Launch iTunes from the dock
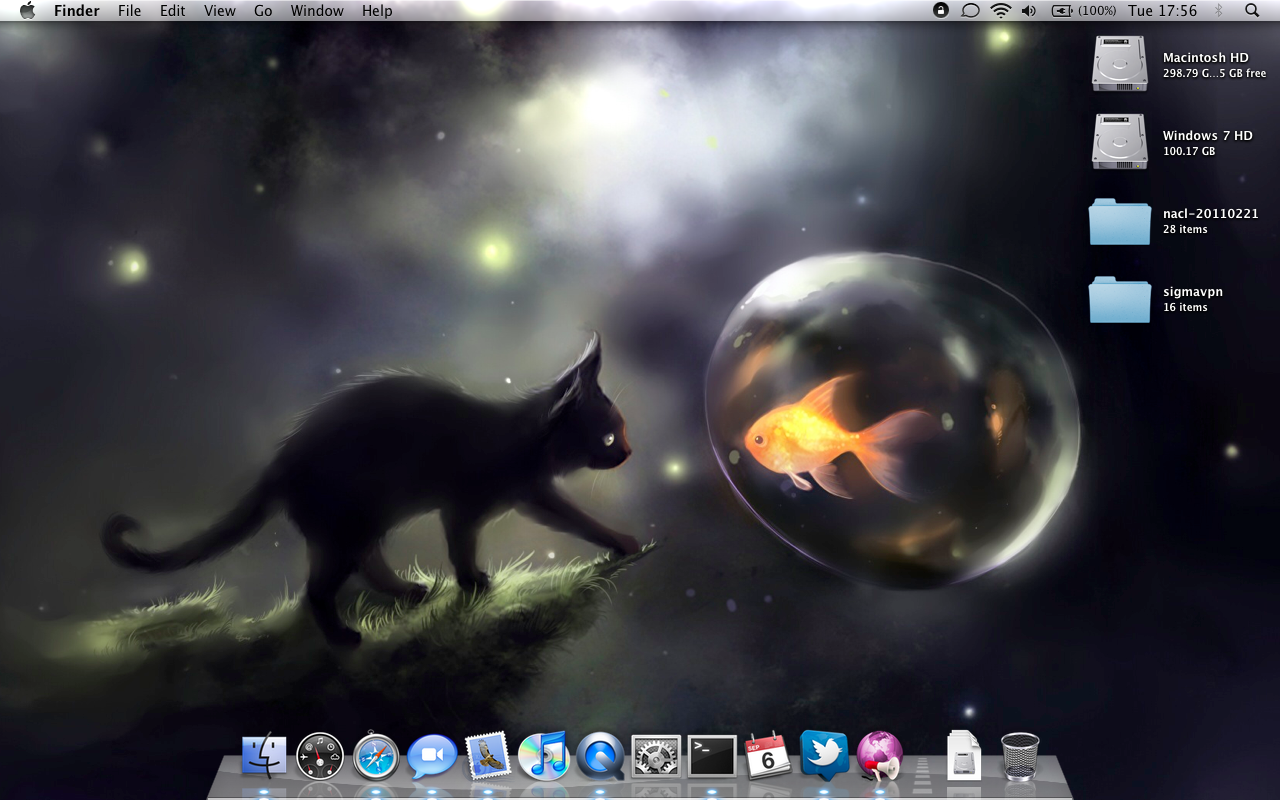 544,757
